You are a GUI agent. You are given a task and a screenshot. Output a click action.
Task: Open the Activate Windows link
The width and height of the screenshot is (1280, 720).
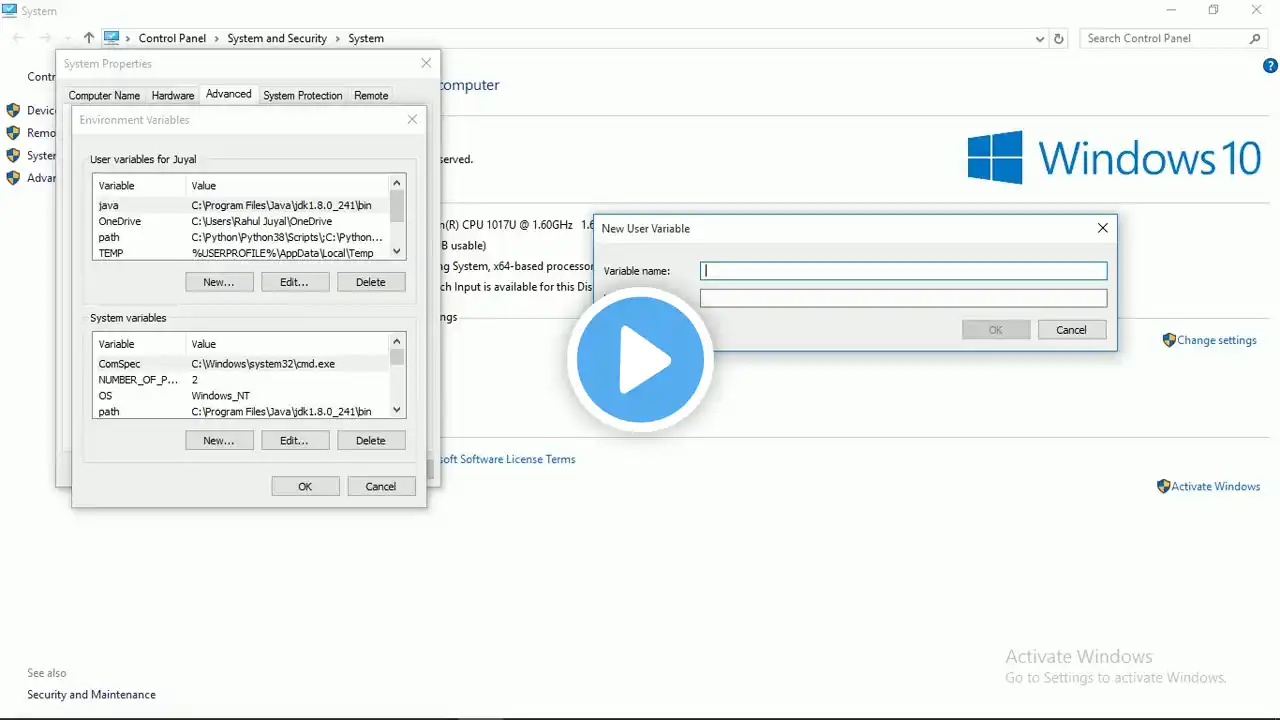1216,486
